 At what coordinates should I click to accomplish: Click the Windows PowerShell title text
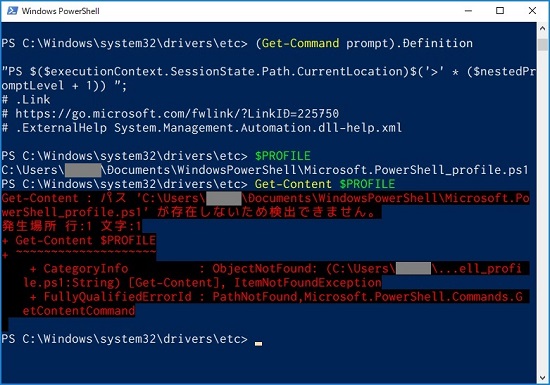tap(60, 11)
